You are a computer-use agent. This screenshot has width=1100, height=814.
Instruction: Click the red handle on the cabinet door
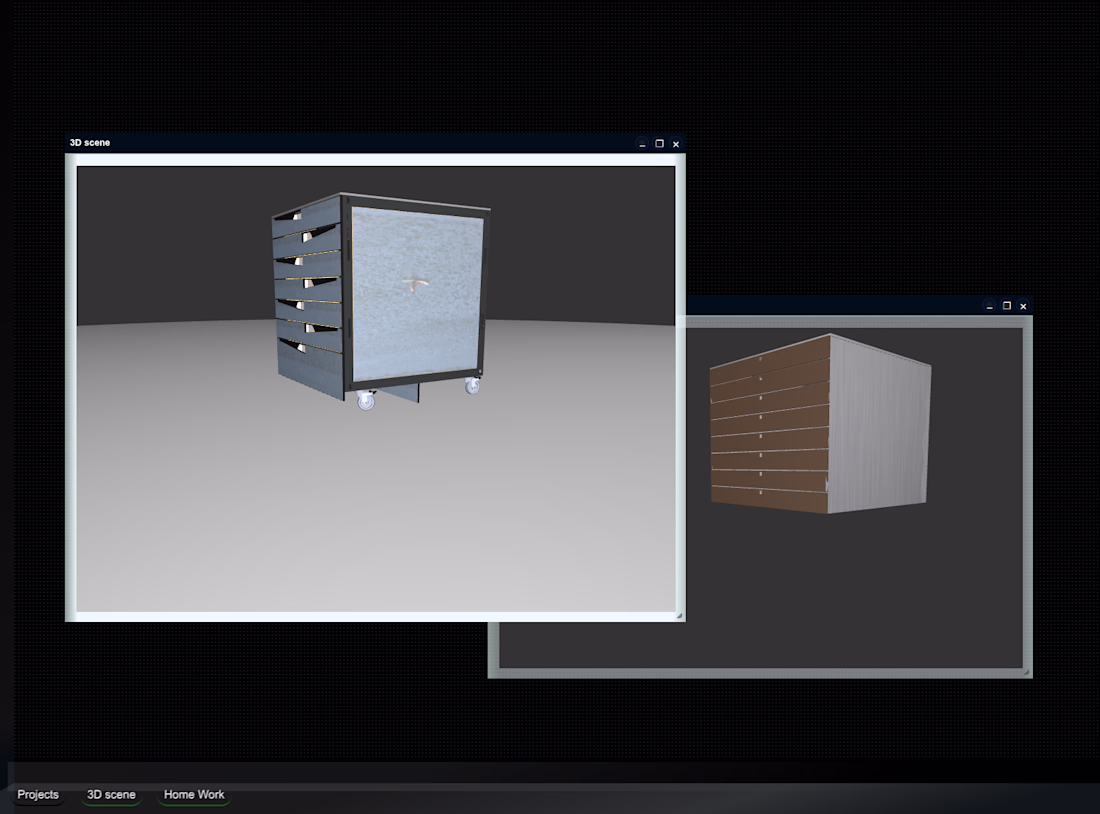click(x=416, y=283)
